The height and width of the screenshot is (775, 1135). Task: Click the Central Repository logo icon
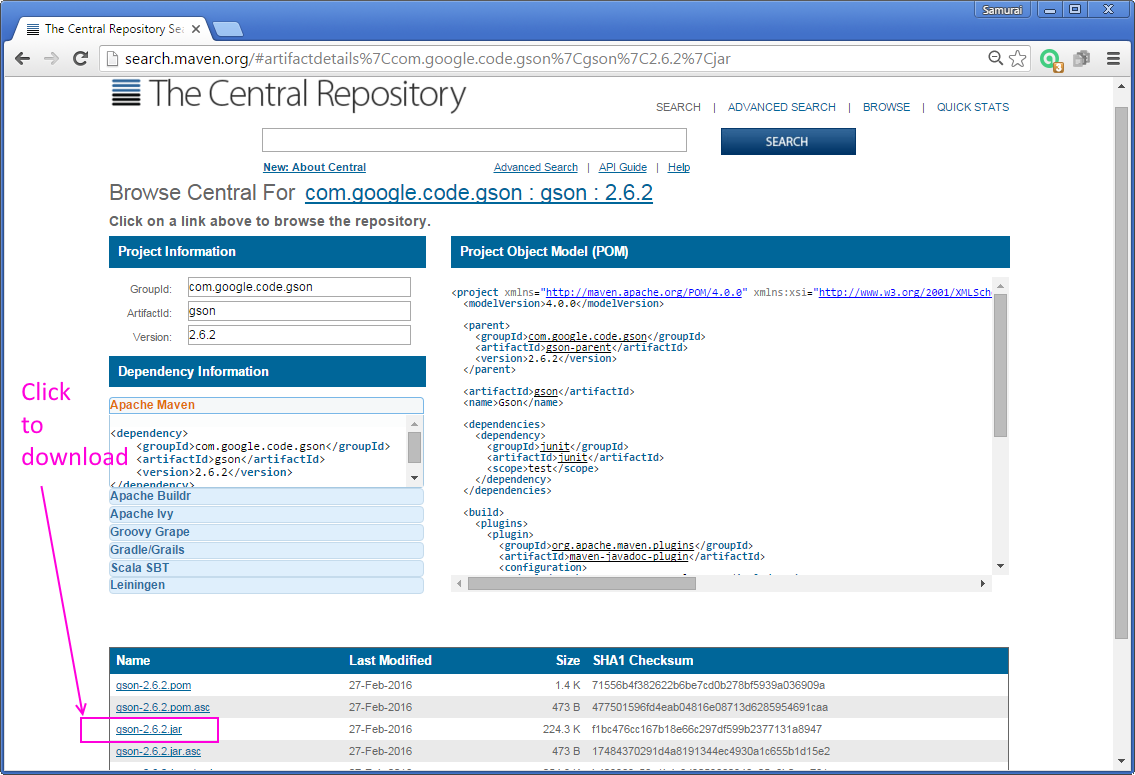(126, 93)
